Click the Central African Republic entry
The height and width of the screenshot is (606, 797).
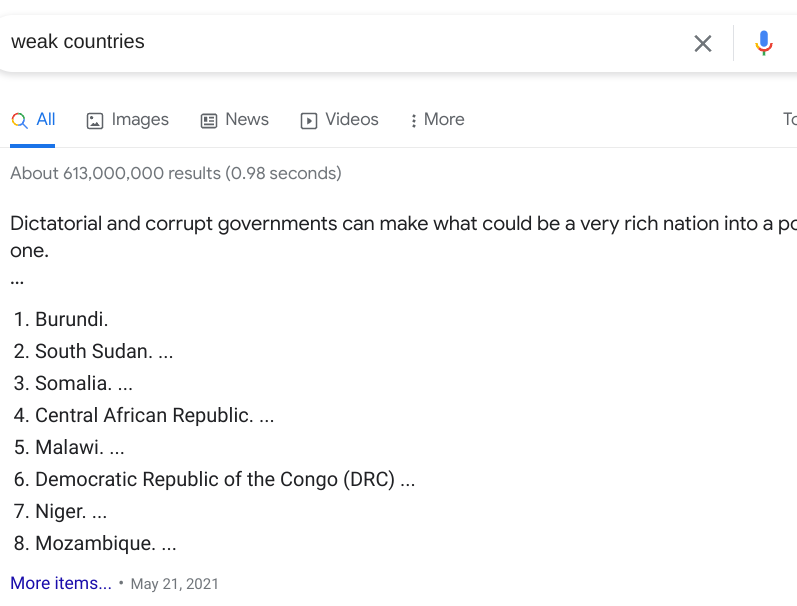(x=144, y=415)
